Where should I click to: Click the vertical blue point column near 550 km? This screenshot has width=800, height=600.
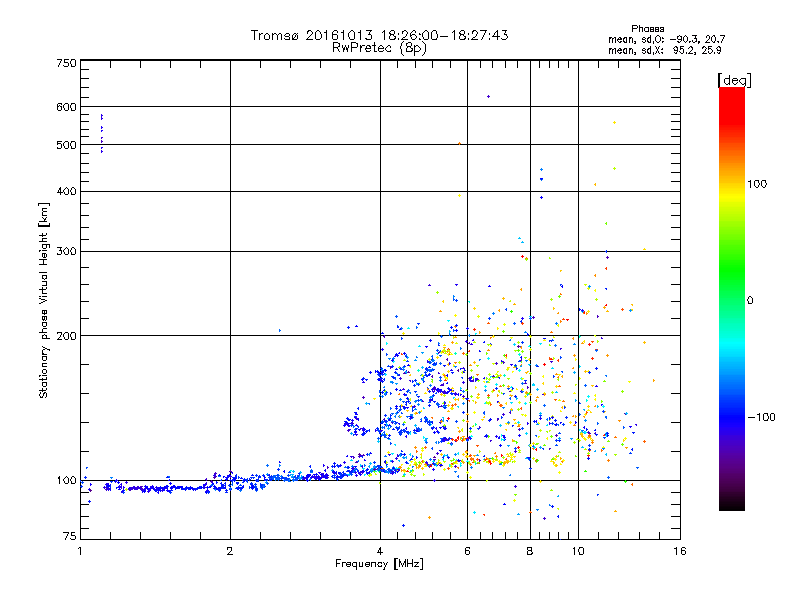click(102, 134)
